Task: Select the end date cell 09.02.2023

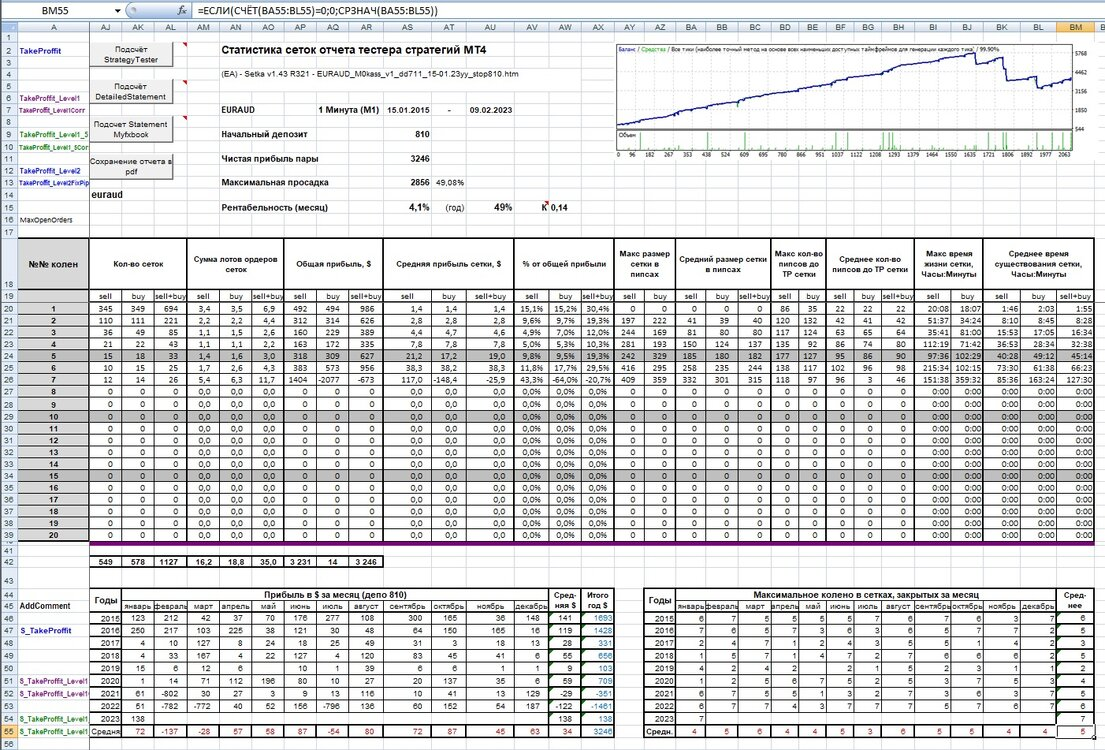Action: click(x=490, y=110)
